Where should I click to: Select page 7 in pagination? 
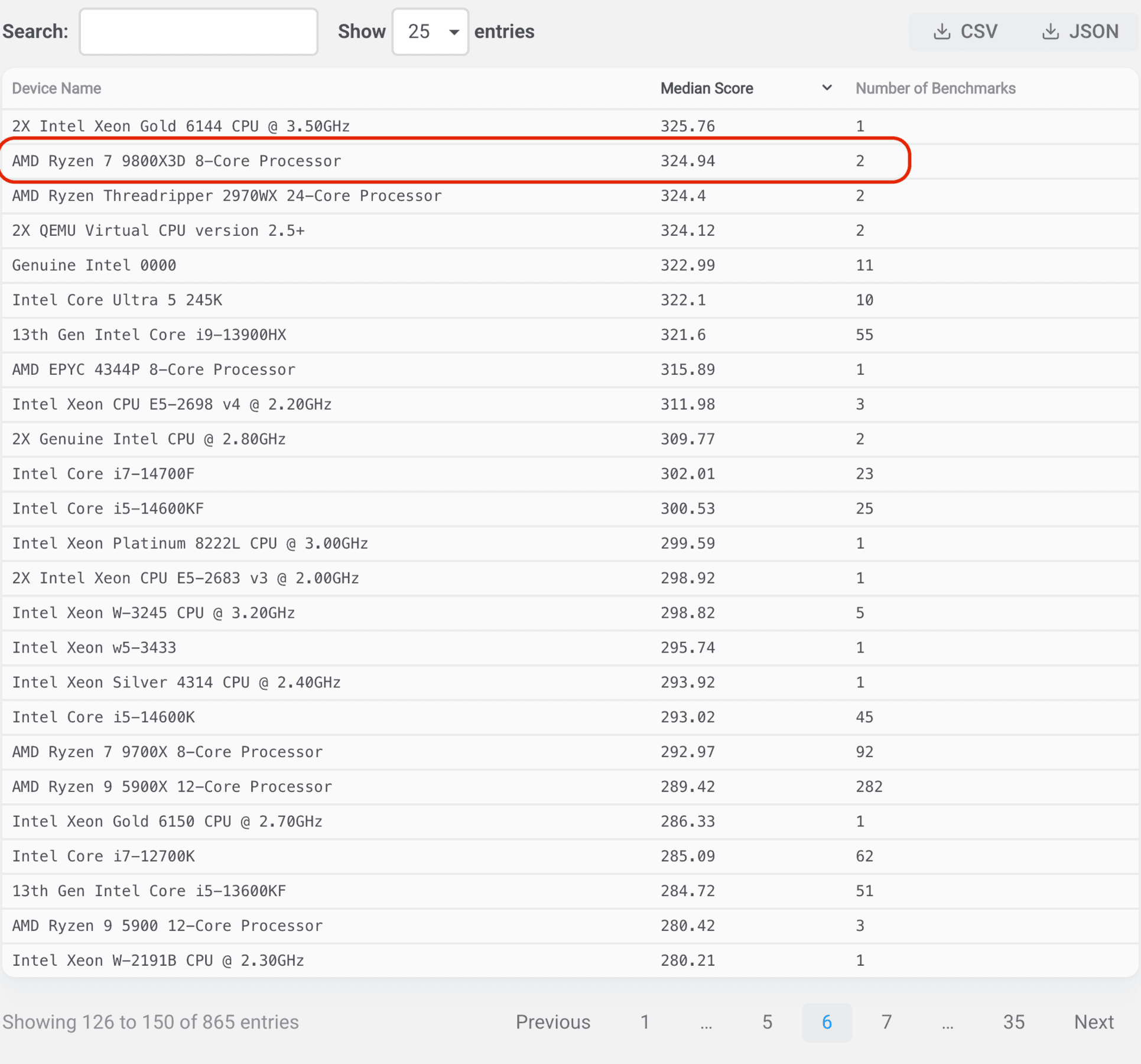click(x=886, y=1022)
